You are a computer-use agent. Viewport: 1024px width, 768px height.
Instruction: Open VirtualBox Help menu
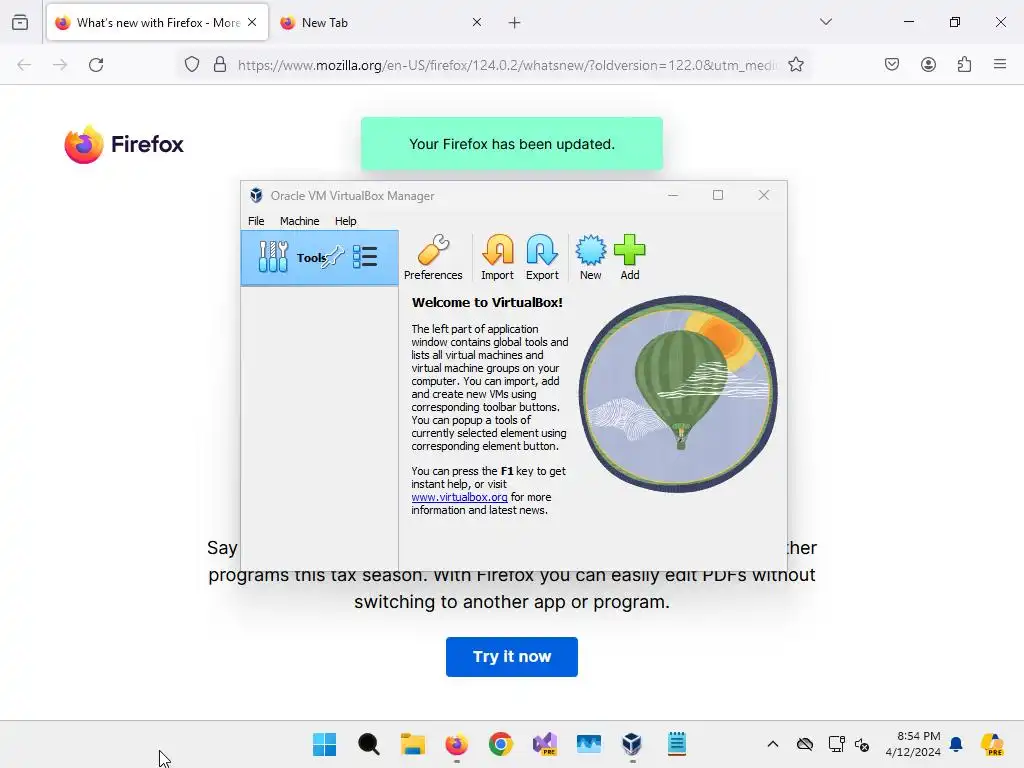click(x=345, y=221)
